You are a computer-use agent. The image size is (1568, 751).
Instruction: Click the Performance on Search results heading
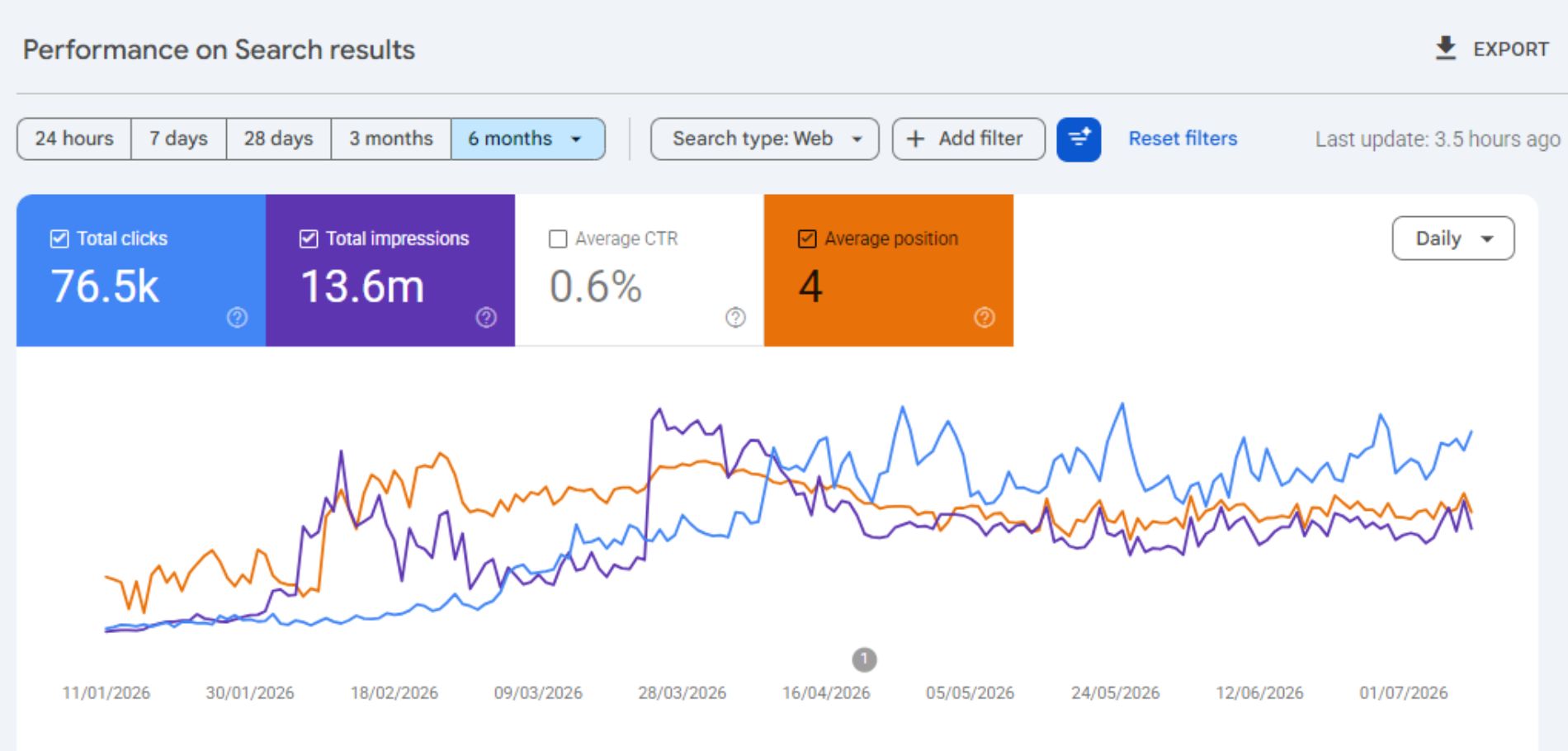[x=219, y=50]
